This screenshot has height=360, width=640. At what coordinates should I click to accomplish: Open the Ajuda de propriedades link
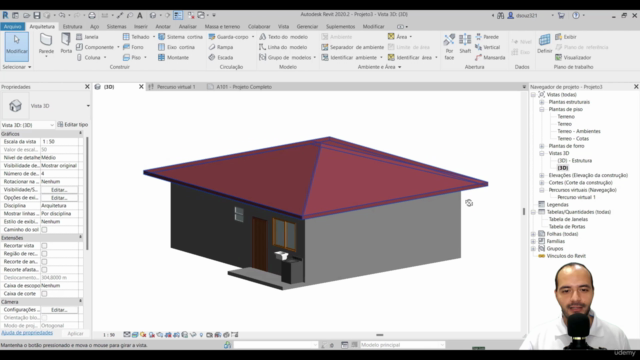27,333
